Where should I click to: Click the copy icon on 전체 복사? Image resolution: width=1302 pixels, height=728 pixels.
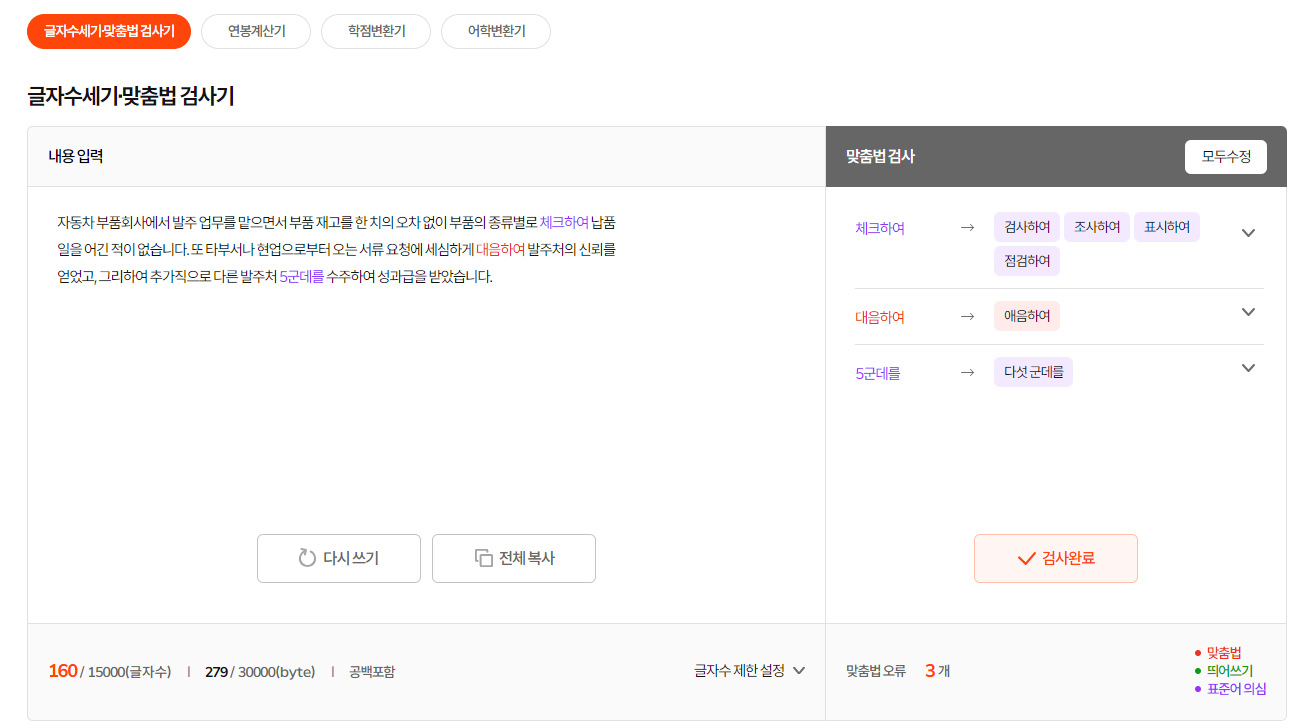pyautogui.click(x=483, y=558)
